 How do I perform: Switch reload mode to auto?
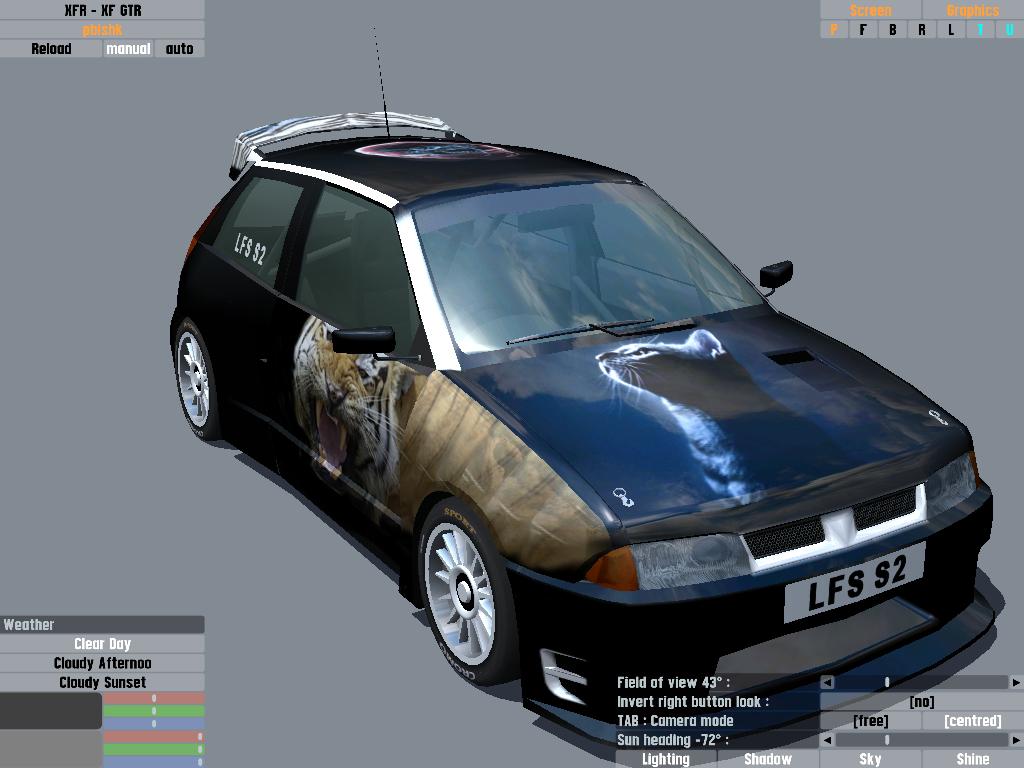[180, 48]
